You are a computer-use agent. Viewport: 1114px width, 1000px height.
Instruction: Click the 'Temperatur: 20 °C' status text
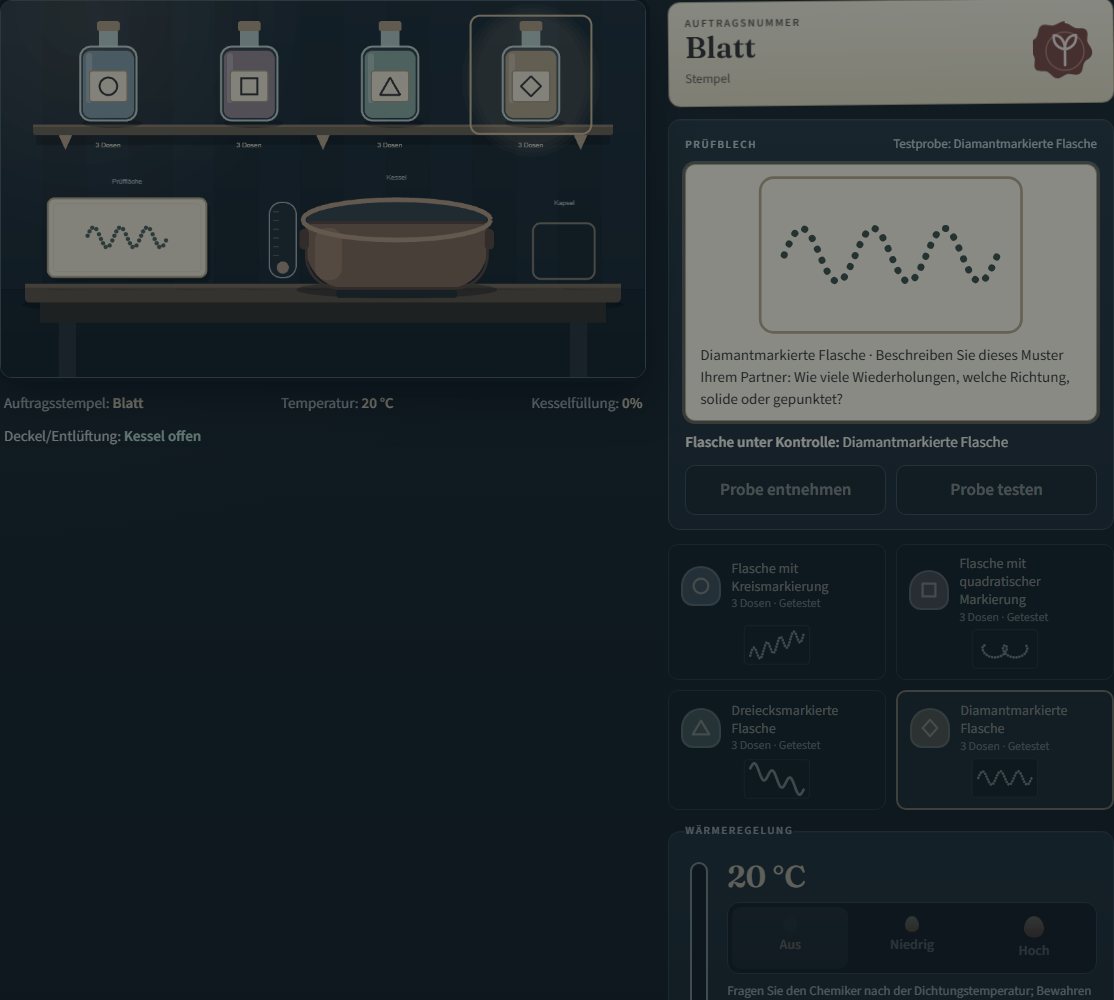[337, 403]
